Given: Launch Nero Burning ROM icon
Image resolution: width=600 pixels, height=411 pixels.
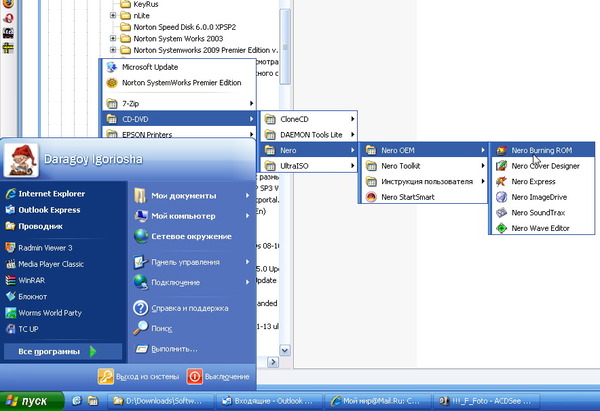Looking at the screenshot, I should pos(501,150).
